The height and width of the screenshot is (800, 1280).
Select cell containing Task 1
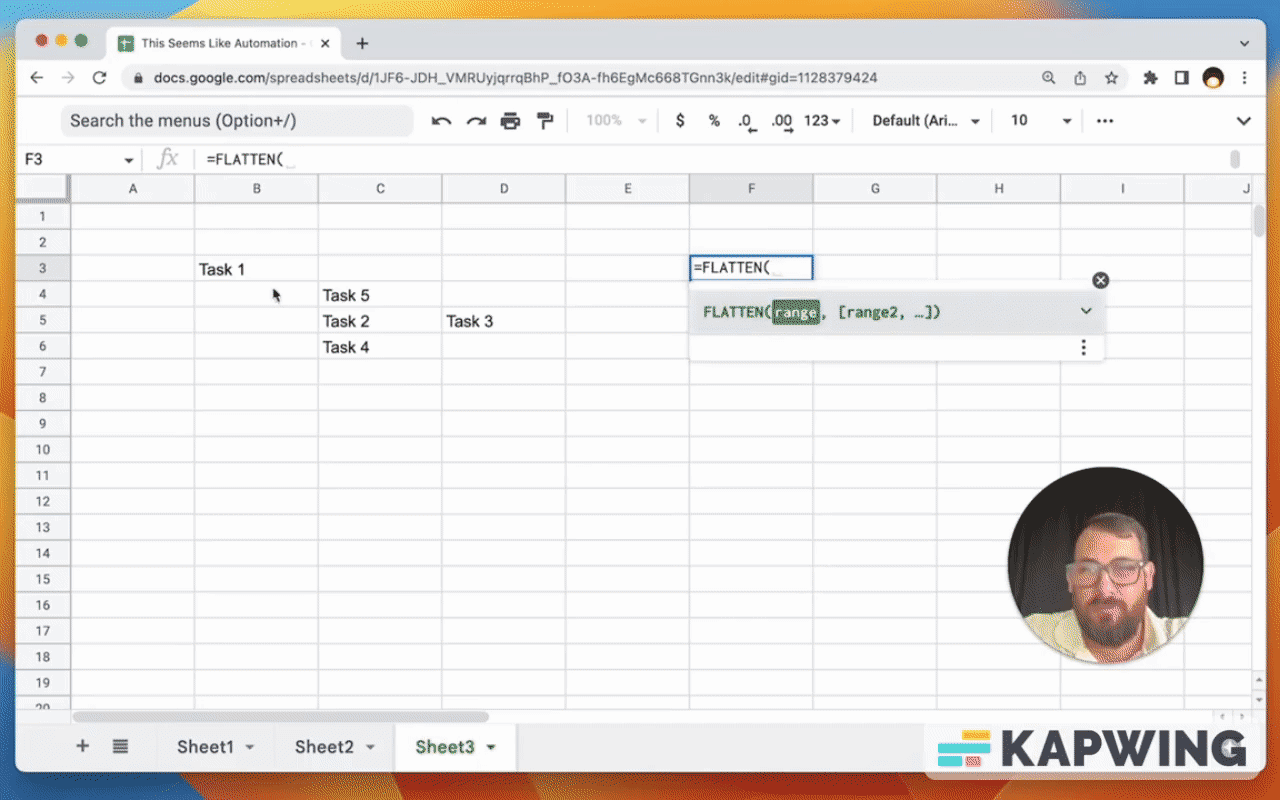[x=256, y=268]
